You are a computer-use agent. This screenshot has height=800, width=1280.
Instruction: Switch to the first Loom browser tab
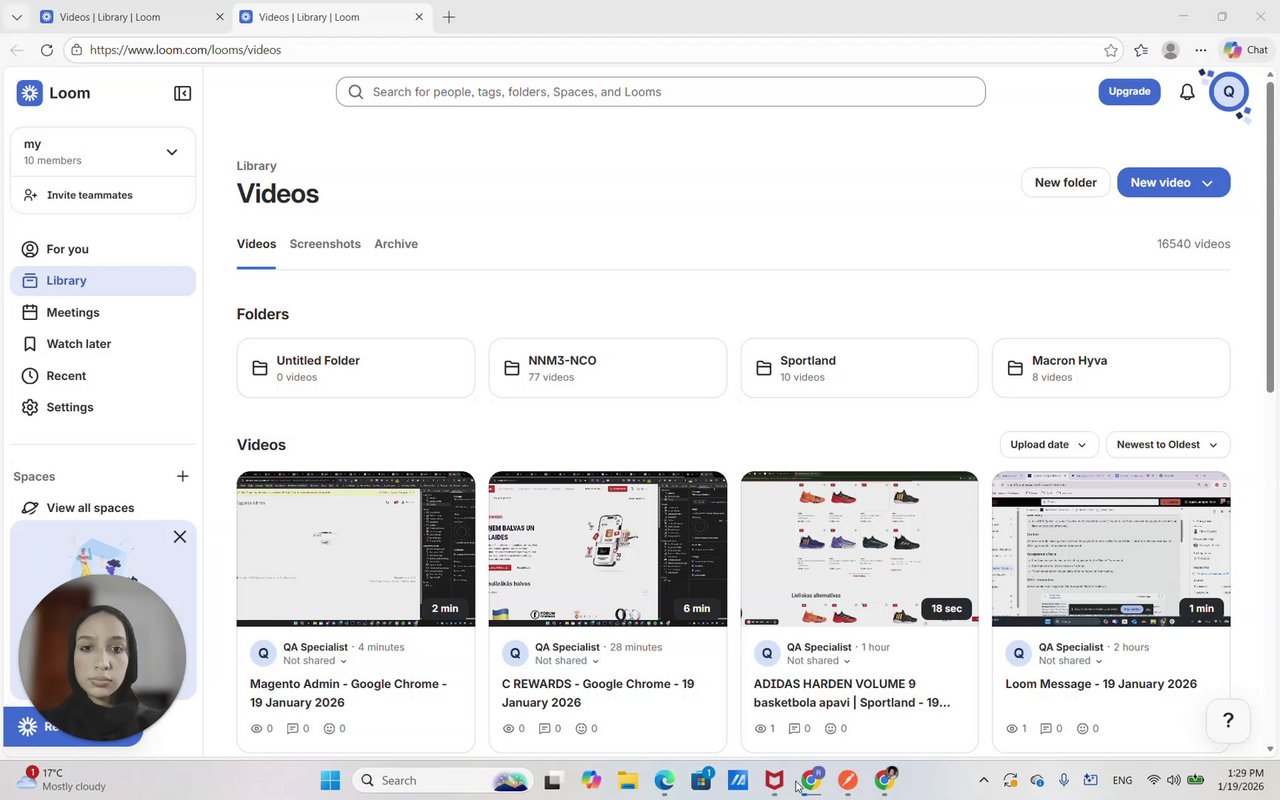click(132, 17)
